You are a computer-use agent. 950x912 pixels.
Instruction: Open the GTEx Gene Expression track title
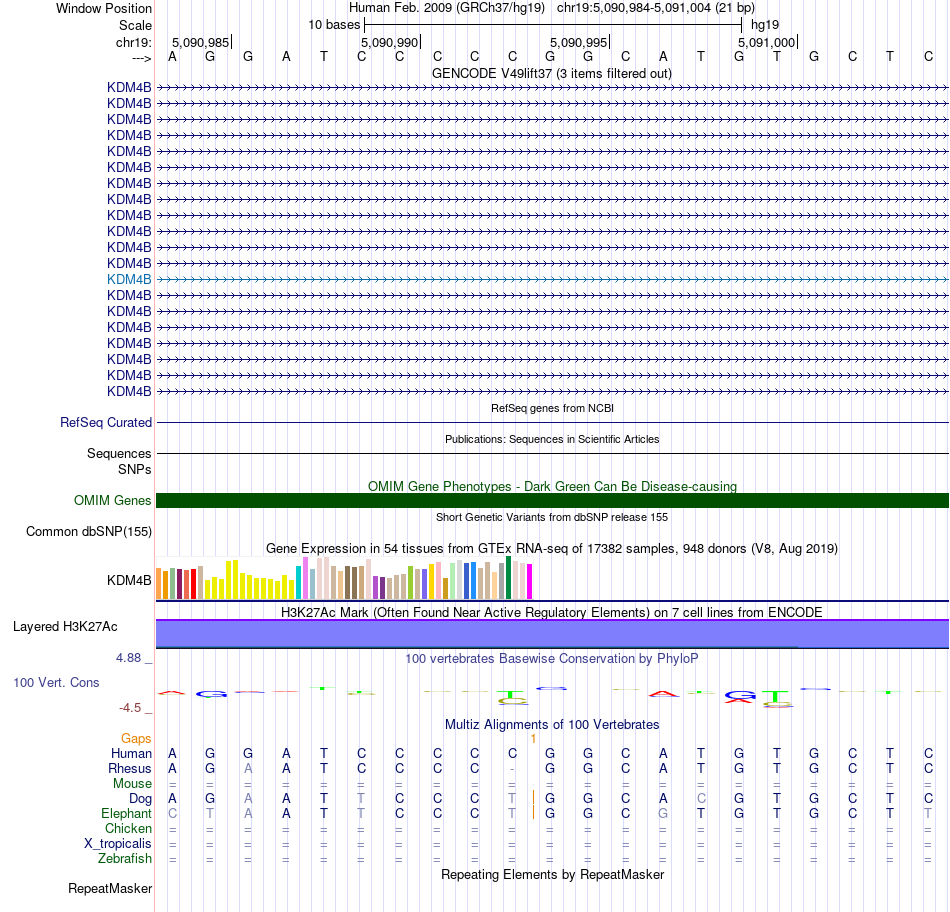tap(552, 548)
